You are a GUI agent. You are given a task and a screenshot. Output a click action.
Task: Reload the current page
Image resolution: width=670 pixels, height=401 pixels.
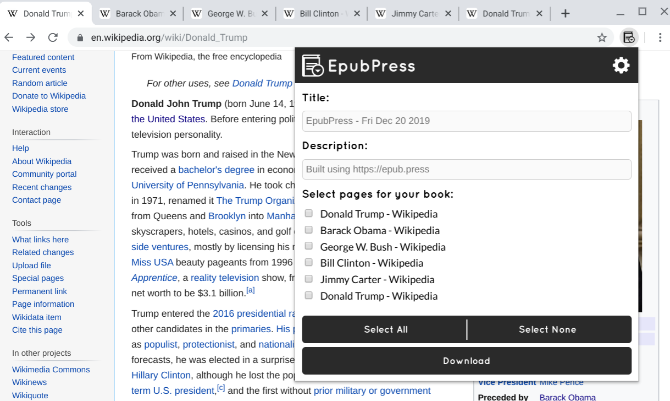(53, 38)
